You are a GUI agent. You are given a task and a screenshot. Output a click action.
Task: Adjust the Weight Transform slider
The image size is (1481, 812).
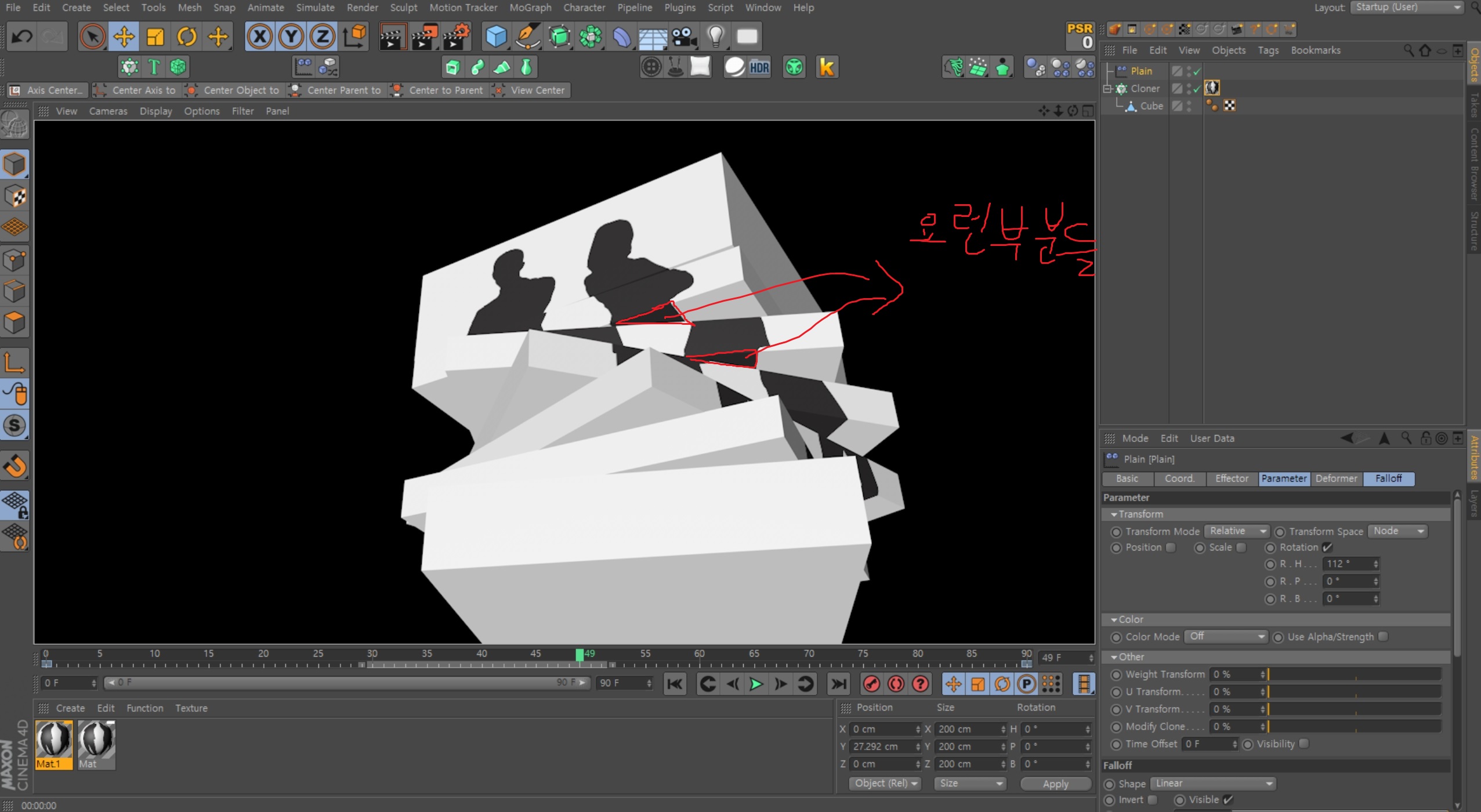point(1354,675)
